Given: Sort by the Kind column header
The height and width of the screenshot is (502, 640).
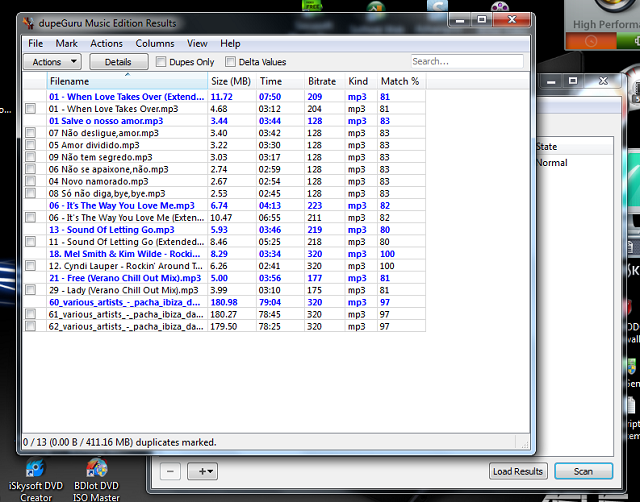Looking at the screenshot, I should coord(361,81).
